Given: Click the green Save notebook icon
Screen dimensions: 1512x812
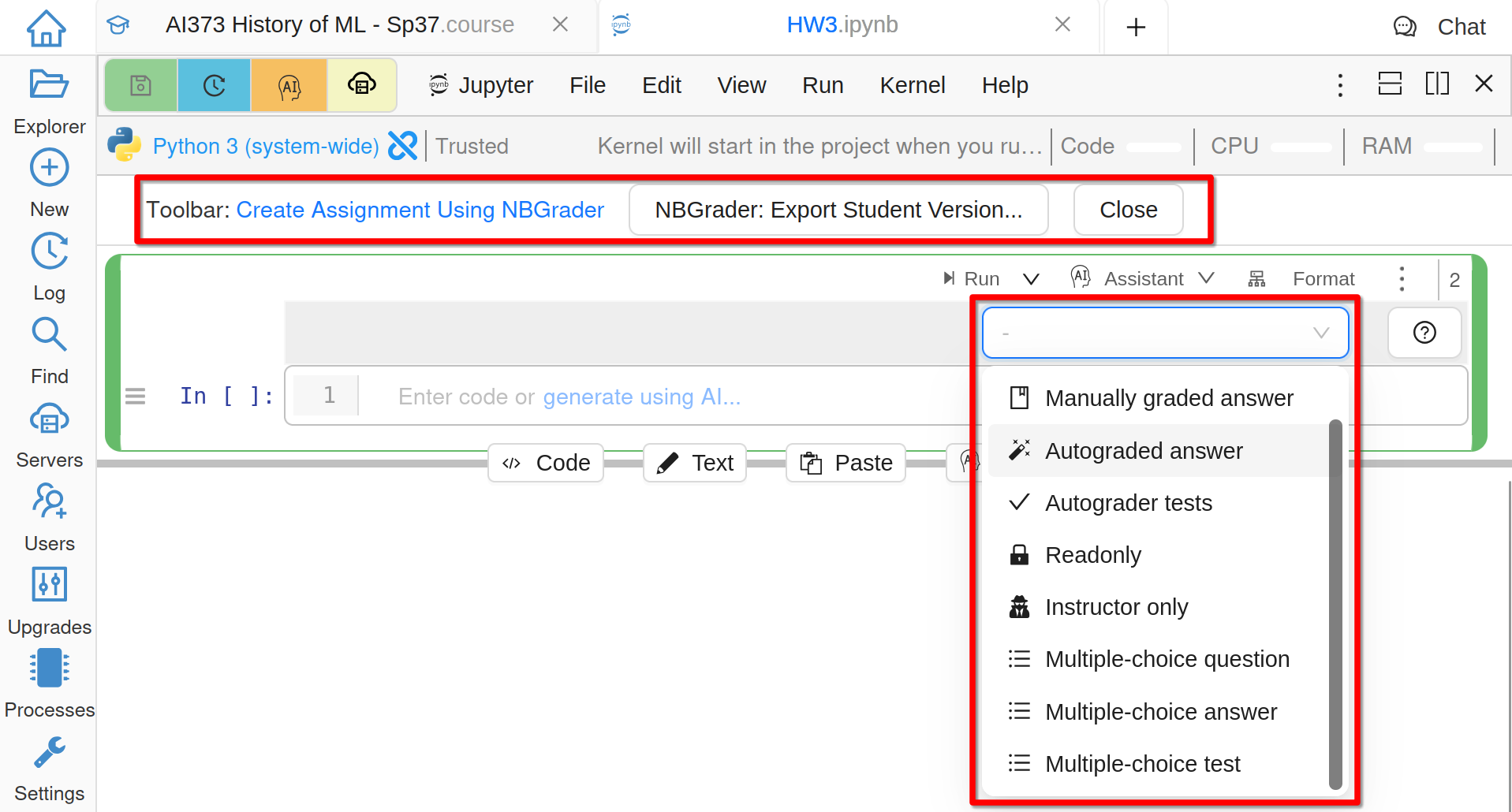Looking at the screenshot, I should pos(141,85).
